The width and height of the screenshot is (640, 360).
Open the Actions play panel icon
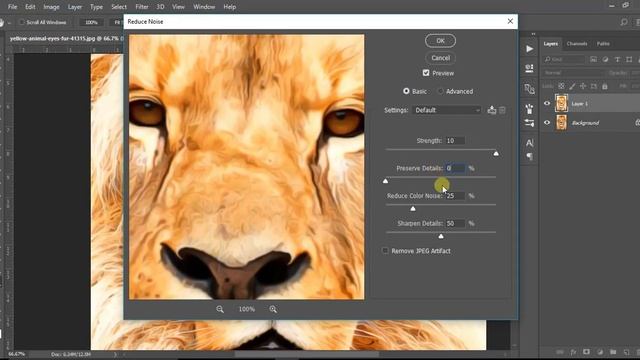coord(529,49)
